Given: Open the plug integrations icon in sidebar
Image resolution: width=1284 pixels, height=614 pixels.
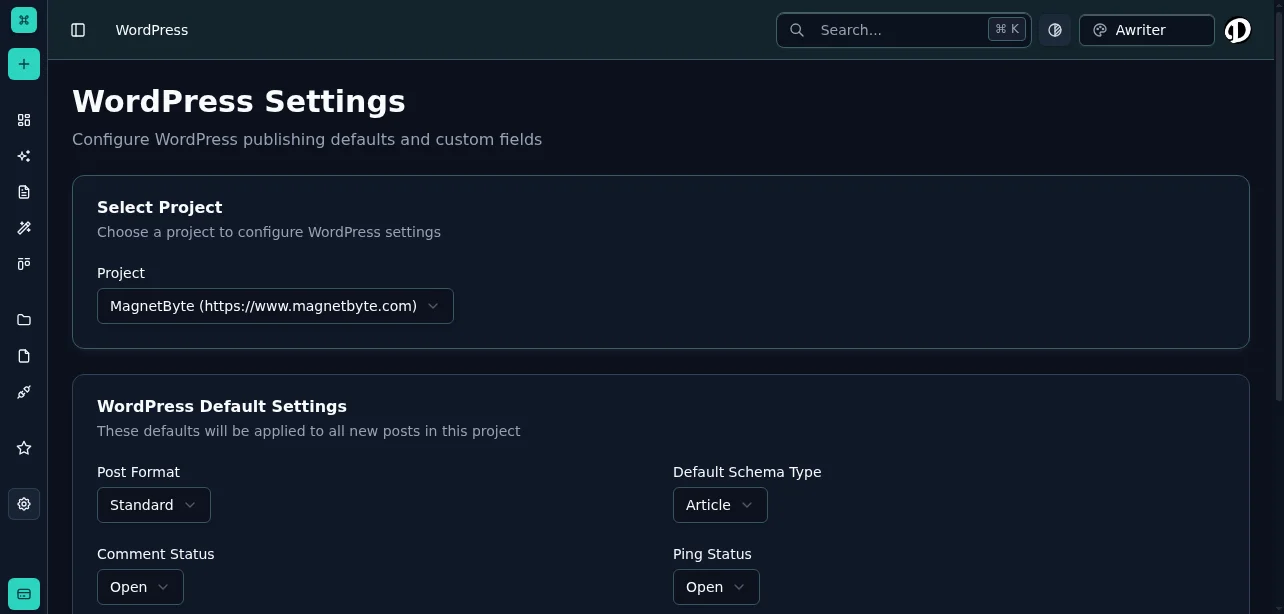Looking at the screenshot, I should click(24, 392).
